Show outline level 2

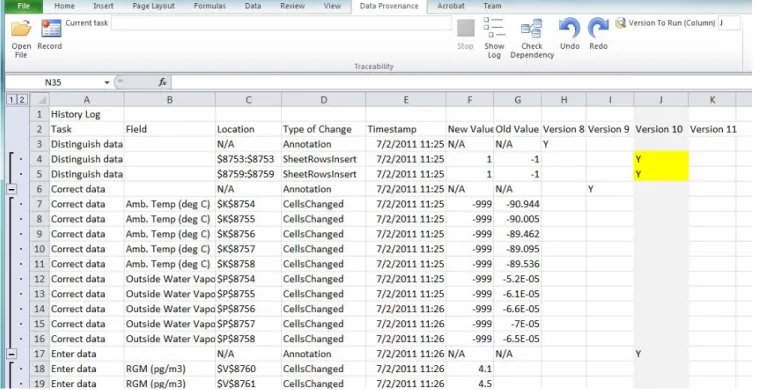click(x=21, y=100)
